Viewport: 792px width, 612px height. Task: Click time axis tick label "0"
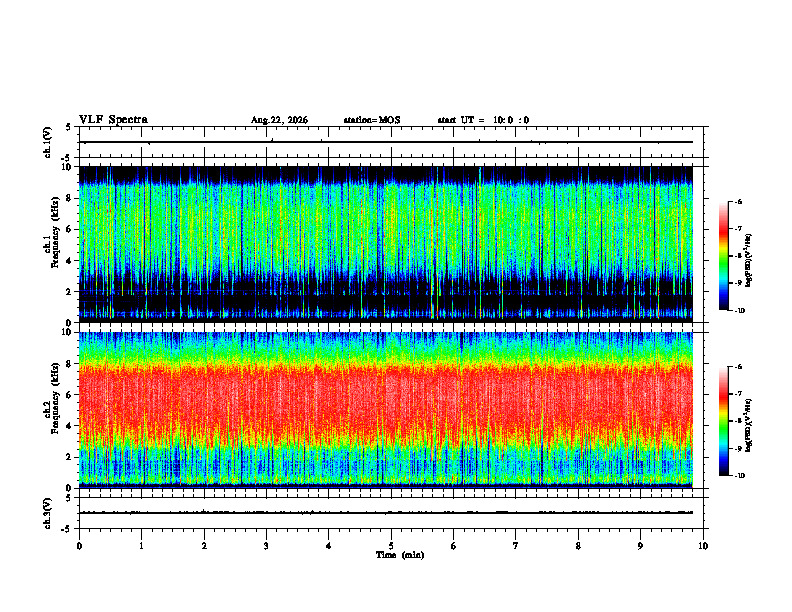79,546
